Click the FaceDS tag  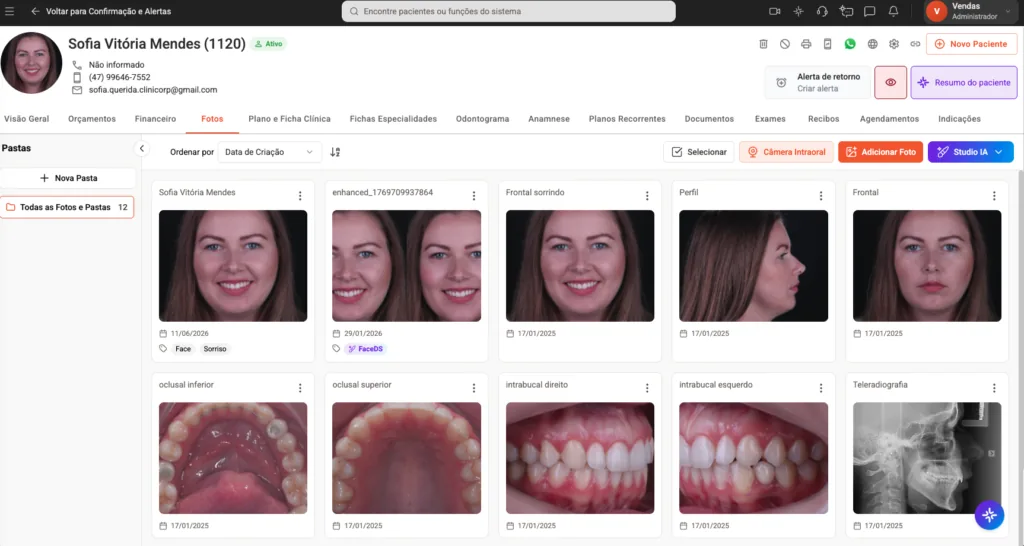(366, 349)
